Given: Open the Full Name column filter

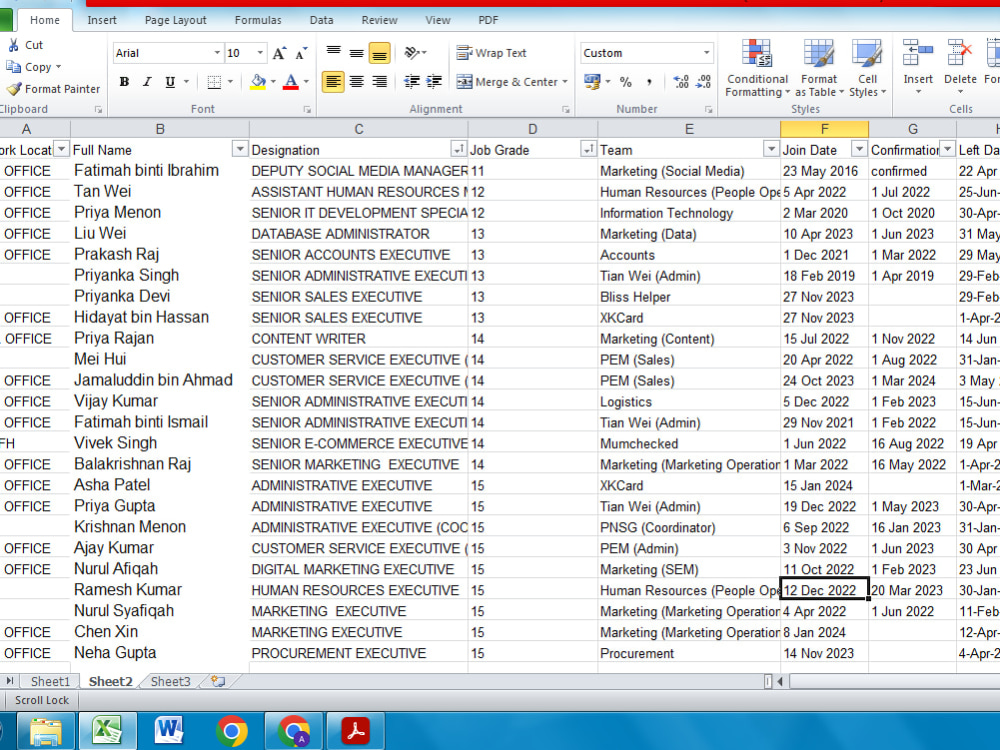Looking at the screenshot, I should (x=240, y=149).
